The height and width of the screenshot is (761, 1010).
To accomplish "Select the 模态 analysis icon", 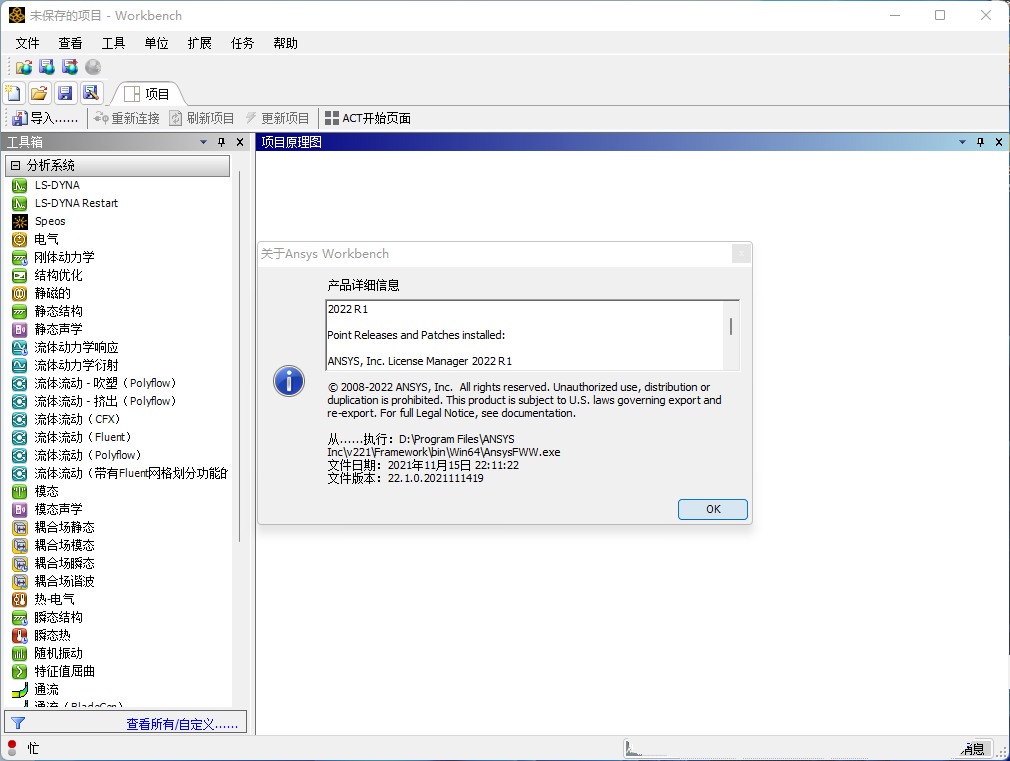I will (x=19, y=492).
